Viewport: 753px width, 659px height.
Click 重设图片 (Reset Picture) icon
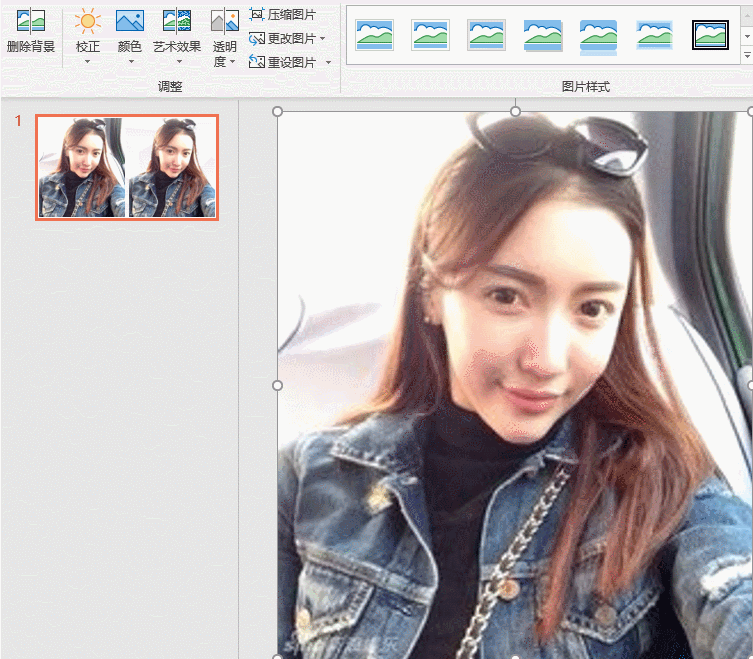pos(257,62)
